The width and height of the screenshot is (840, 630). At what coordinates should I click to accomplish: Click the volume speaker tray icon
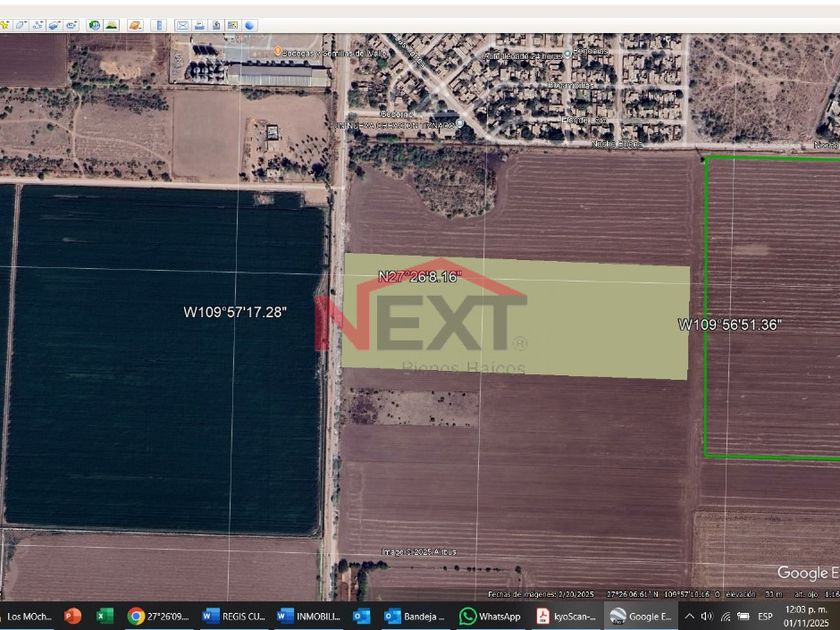click(707, 616)
